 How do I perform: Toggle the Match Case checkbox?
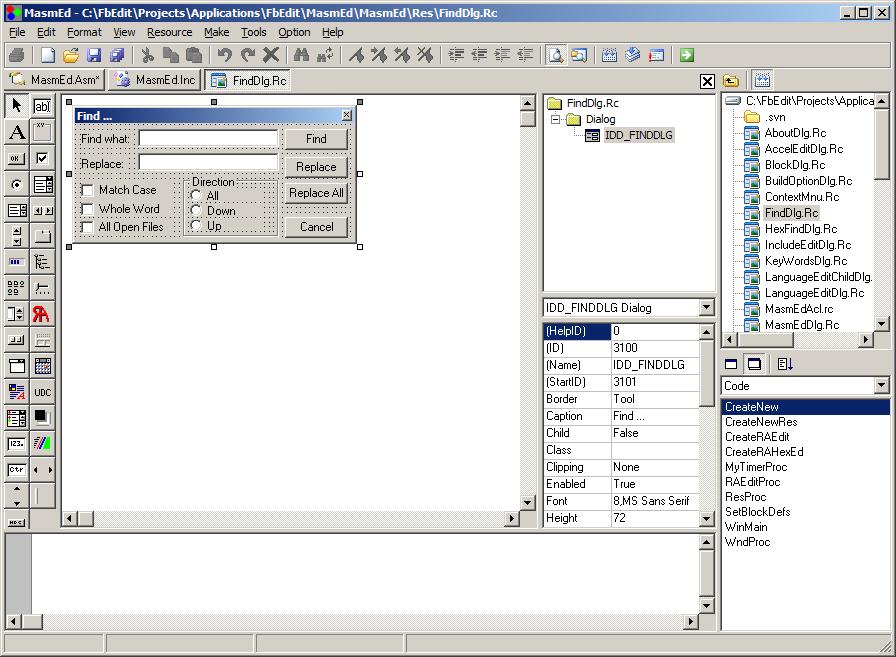(x=88, y=190)
